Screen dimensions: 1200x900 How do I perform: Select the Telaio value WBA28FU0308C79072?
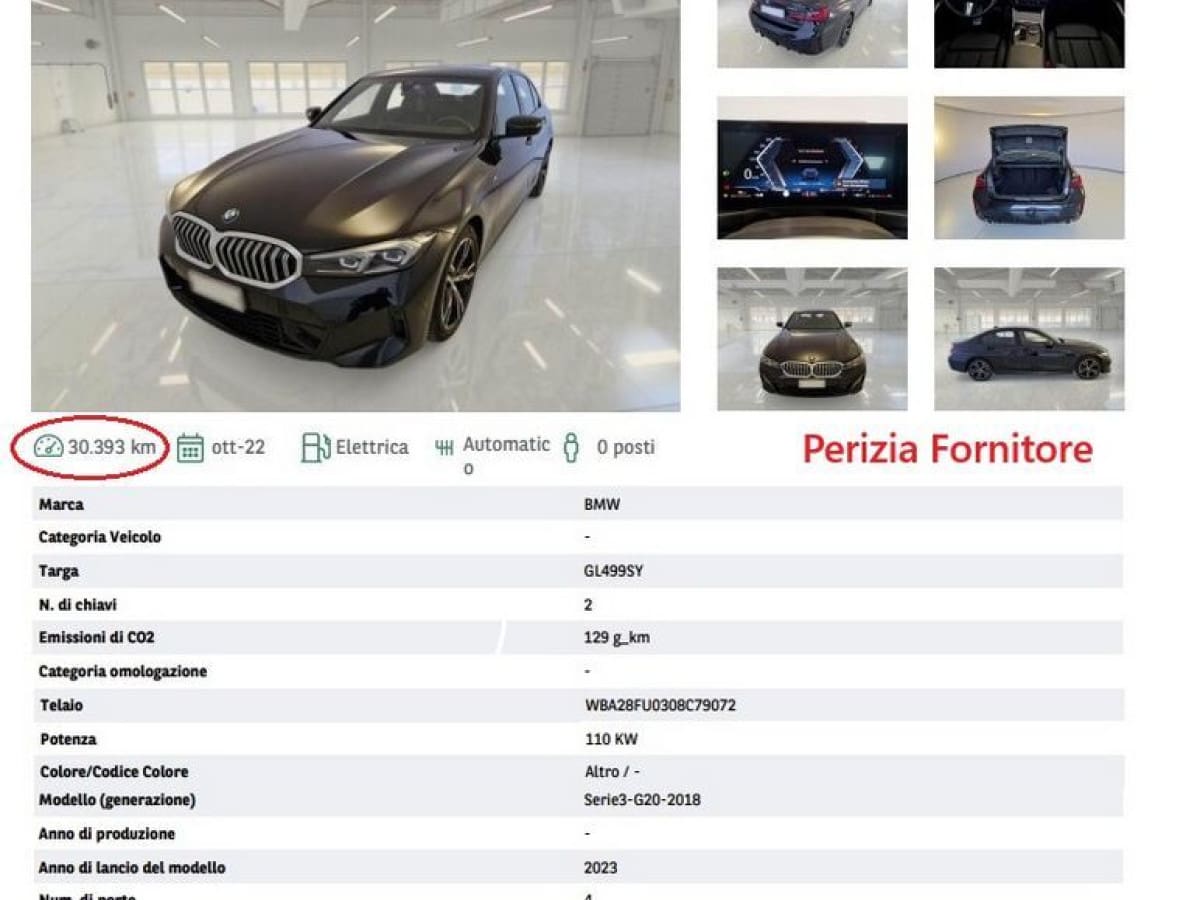660,705
